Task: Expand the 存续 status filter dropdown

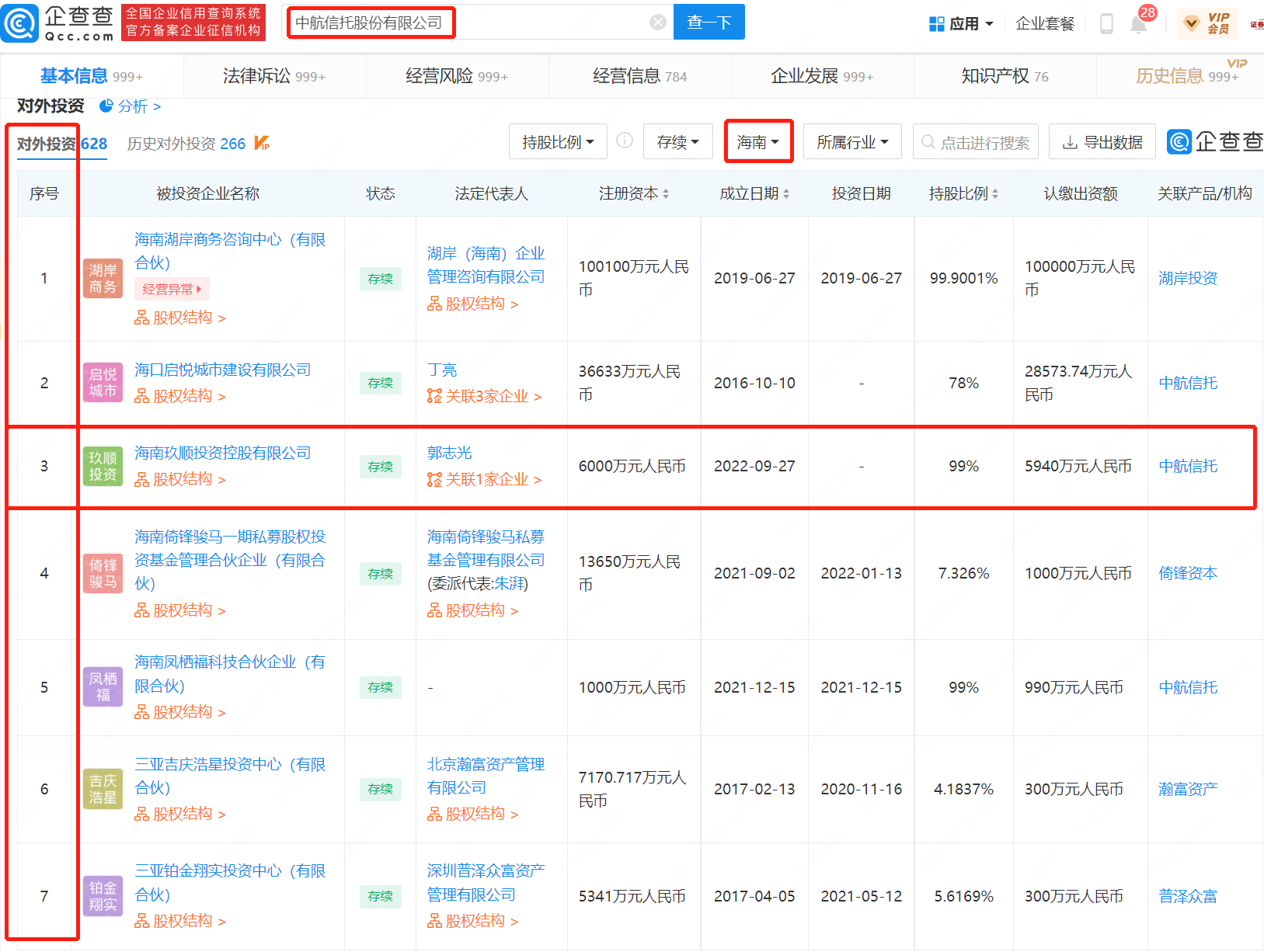Action: click(678, 142)
